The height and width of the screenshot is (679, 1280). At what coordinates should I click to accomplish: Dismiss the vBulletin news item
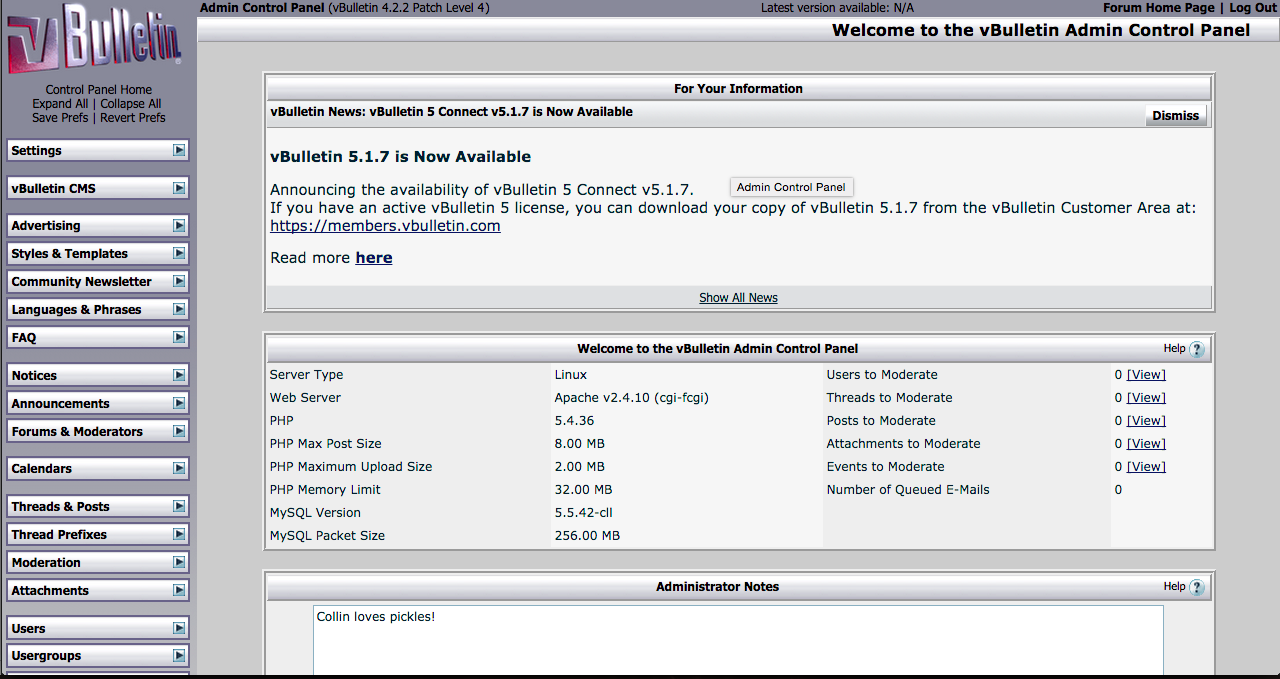(1175, 116)
